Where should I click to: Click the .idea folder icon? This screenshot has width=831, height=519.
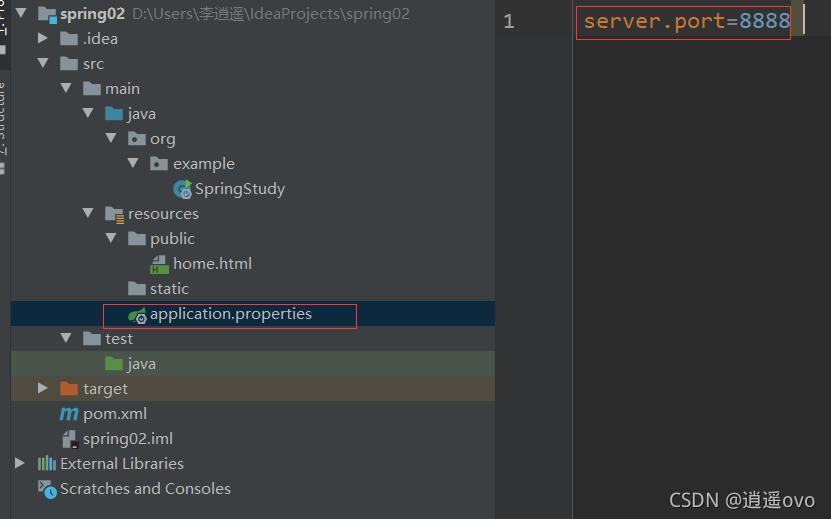pos(69,39)
